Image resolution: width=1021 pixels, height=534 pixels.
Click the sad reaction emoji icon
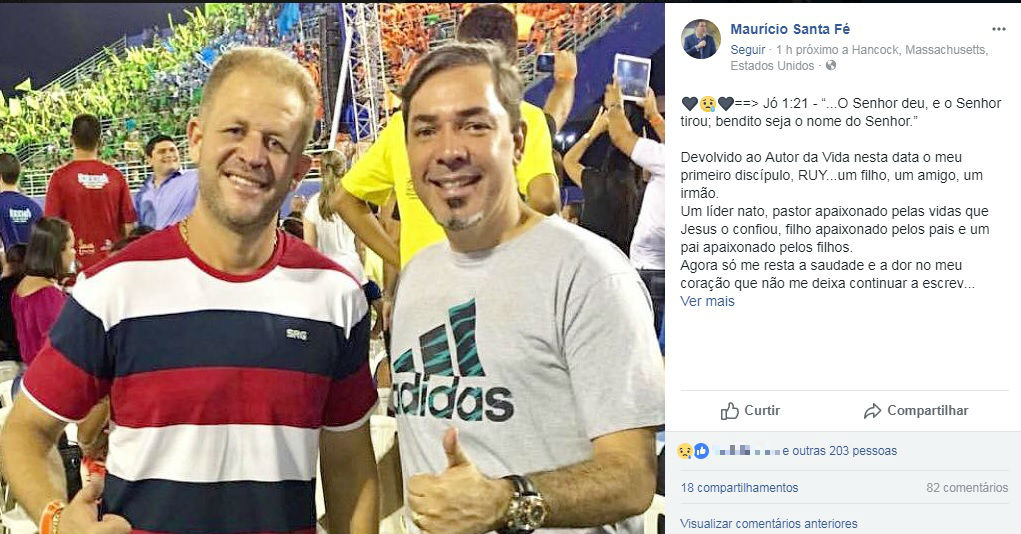click(x=685, y=451)
